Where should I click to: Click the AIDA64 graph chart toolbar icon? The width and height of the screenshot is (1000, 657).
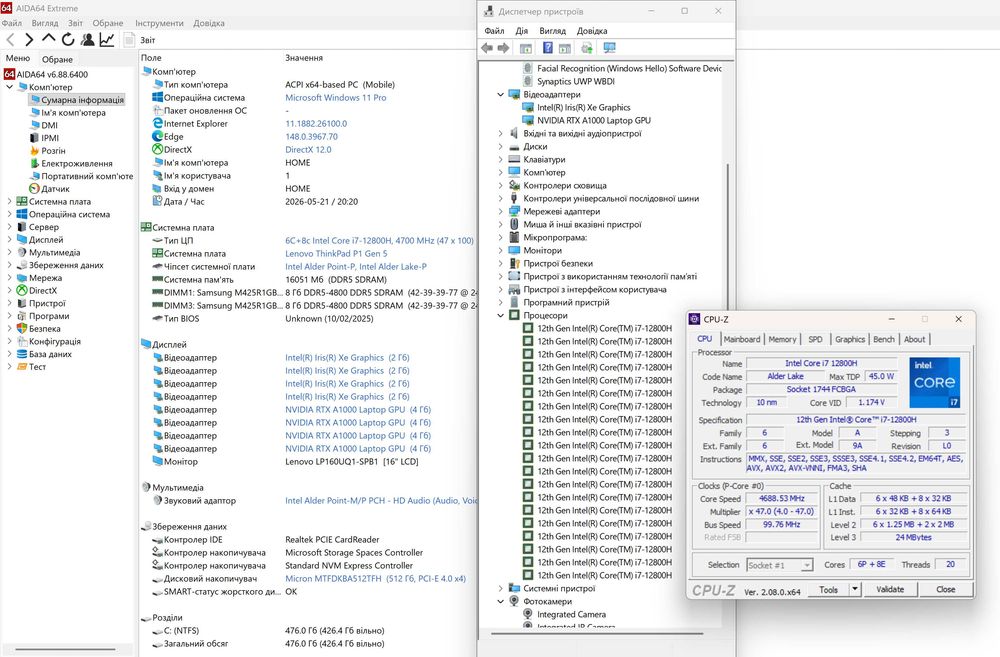[107, 40]
